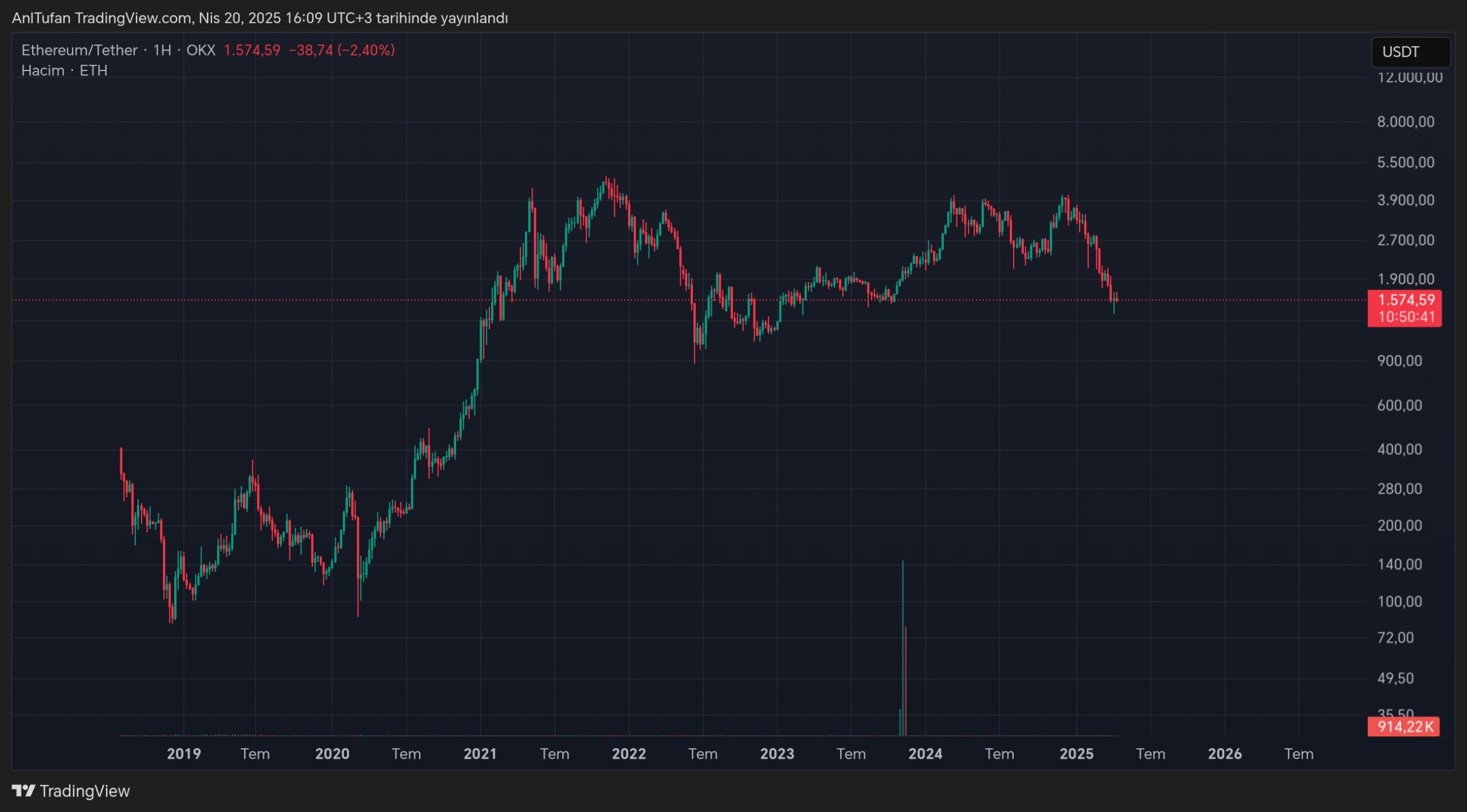The height and width of the screenshot is (812, 1467).
Task: Click the red price change -38,74 (-2,40%)
Action: pos(341,50)
